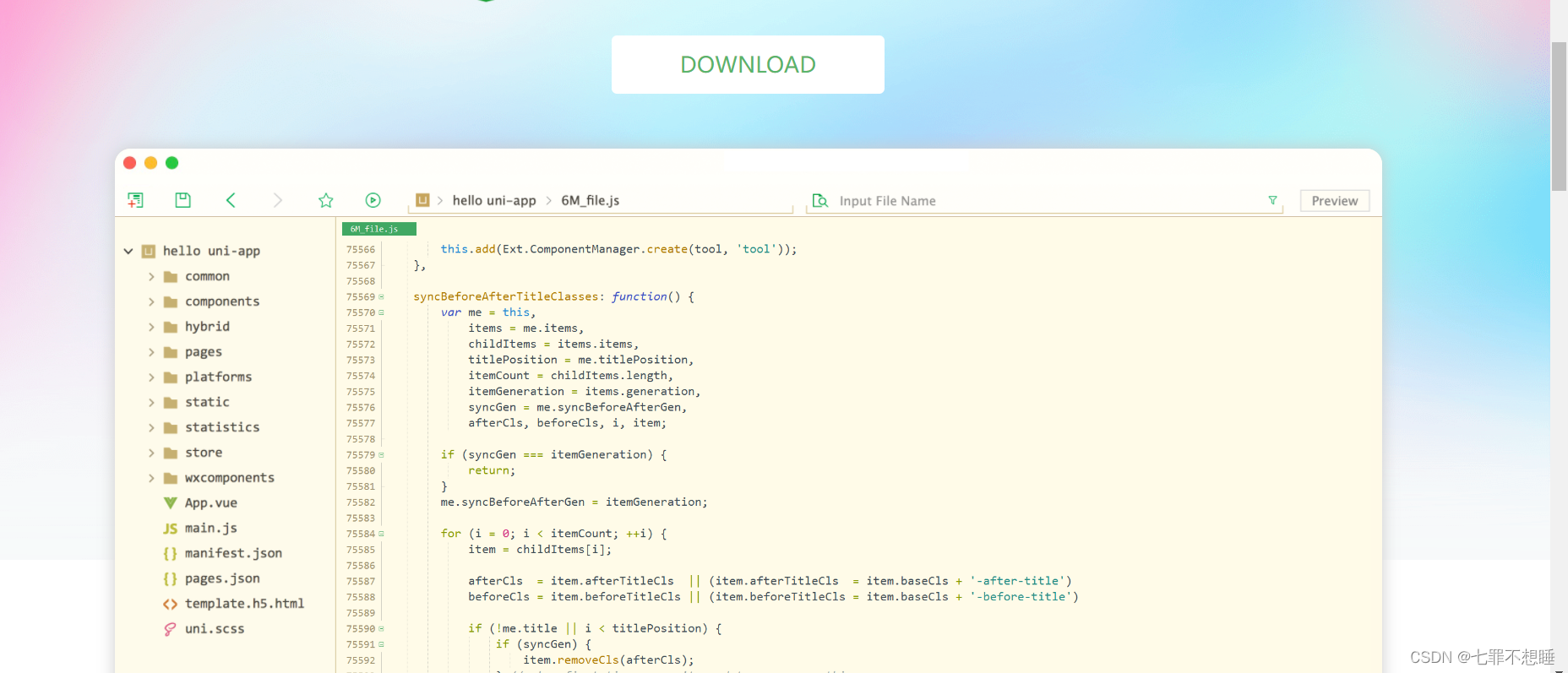The width and height of the screenshot is (1568, 673).
Task: Expand the platforms folder
Action: pos(151,377)
